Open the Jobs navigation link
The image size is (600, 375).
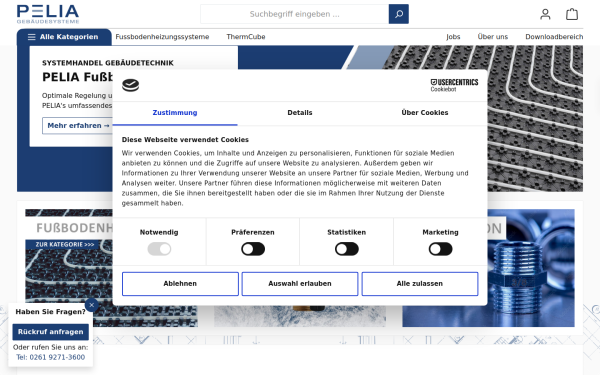(453, 37)
